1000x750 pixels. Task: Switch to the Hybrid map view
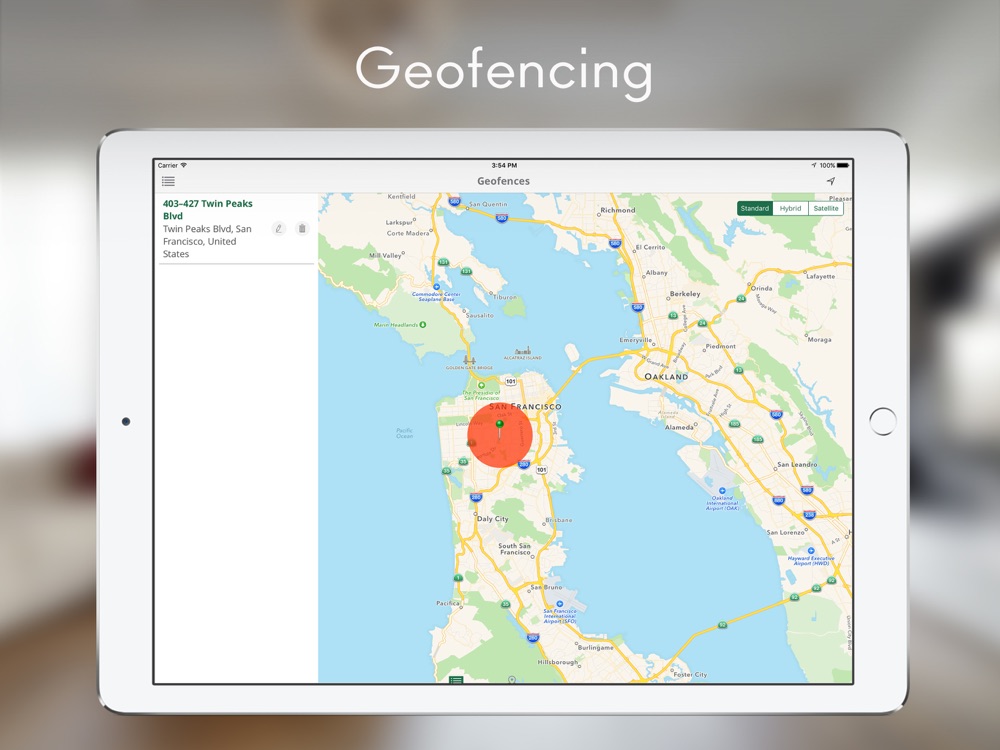click(x=790, y=209)
